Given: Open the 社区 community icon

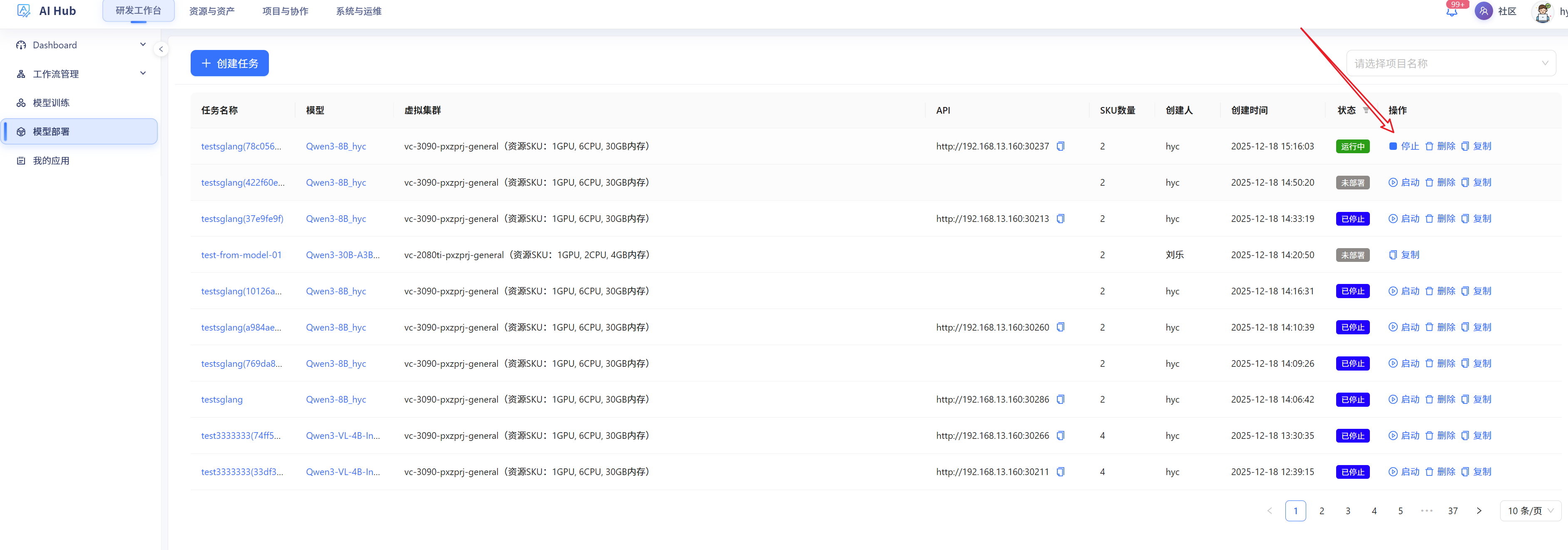Looking at the screenshot, I should coord(1484,12).
